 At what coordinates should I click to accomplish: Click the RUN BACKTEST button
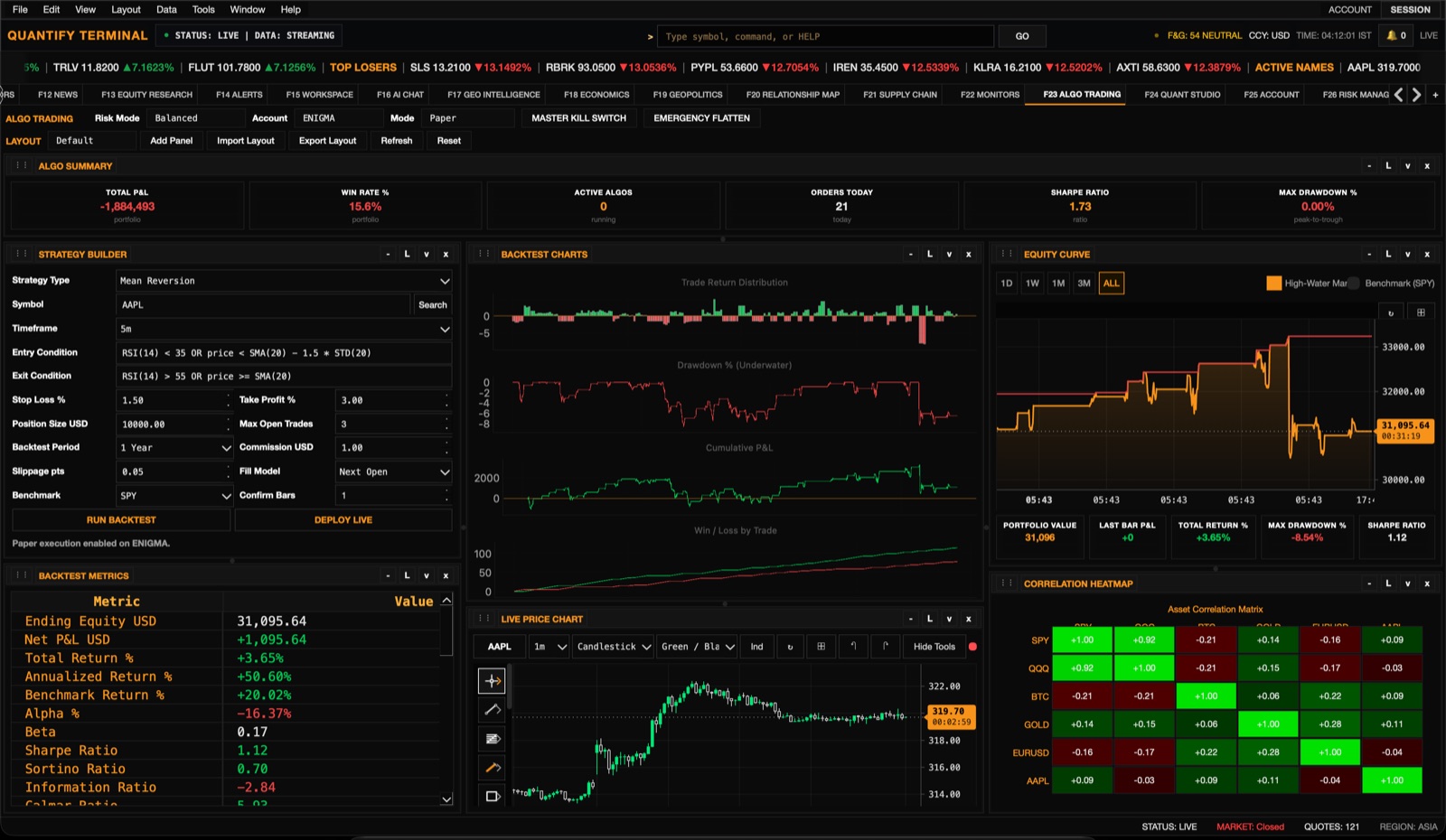(121, 520)
